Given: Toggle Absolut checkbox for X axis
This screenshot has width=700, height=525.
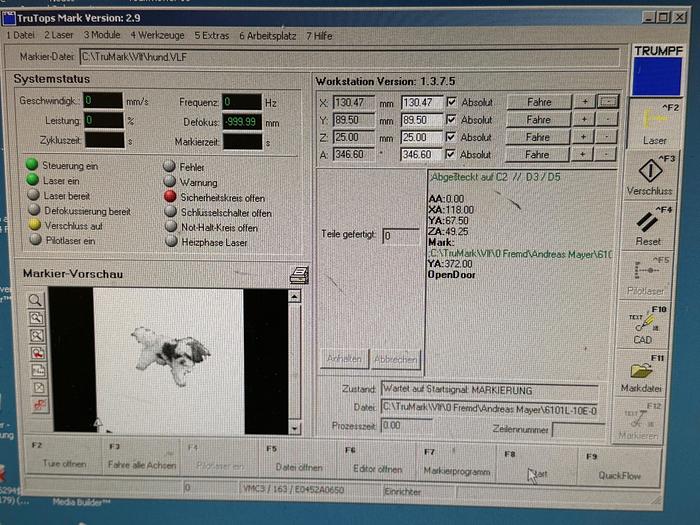Looking at the screenshot, I should coord(451,102).
